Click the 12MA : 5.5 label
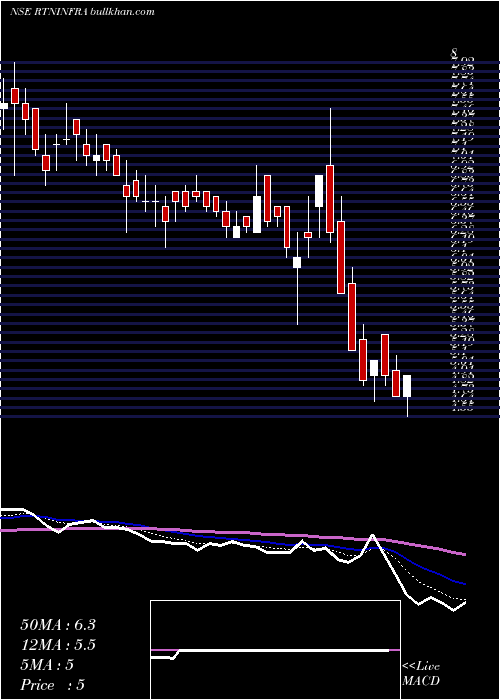The image size is (500, 700). (x=58, y=645)
